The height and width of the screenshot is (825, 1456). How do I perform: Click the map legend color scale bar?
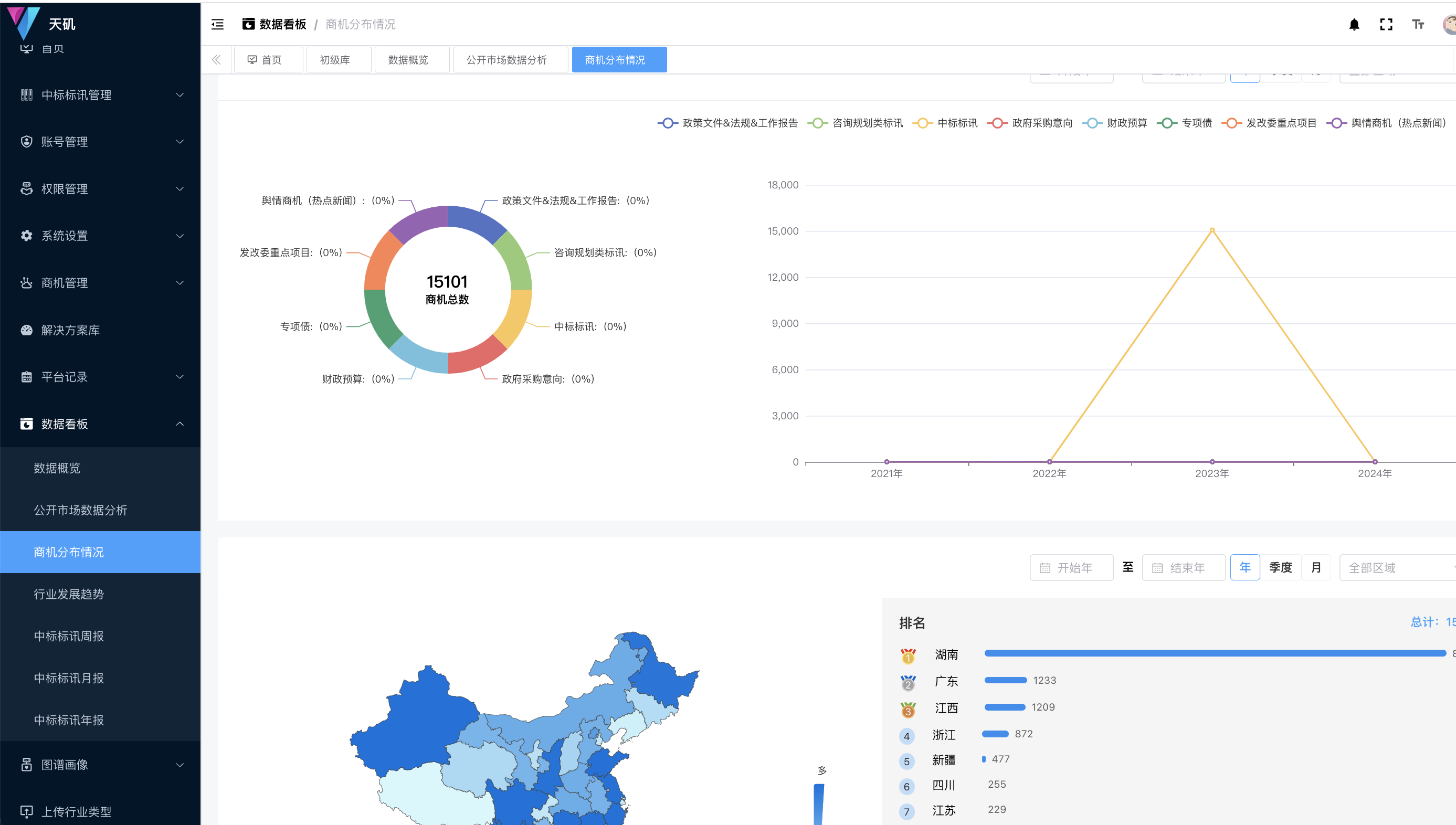coord(819,804)
